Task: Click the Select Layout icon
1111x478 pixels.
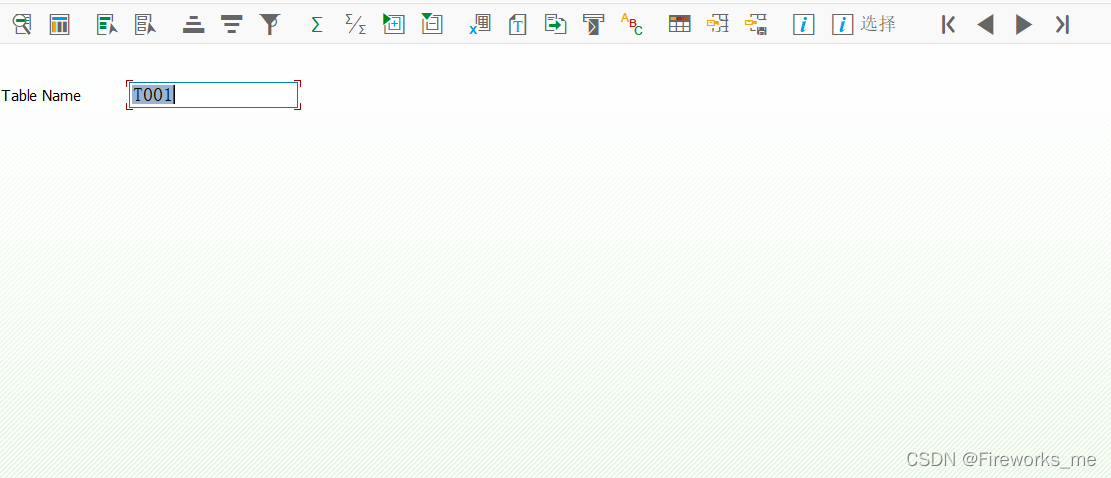Action: pos(718,25)
